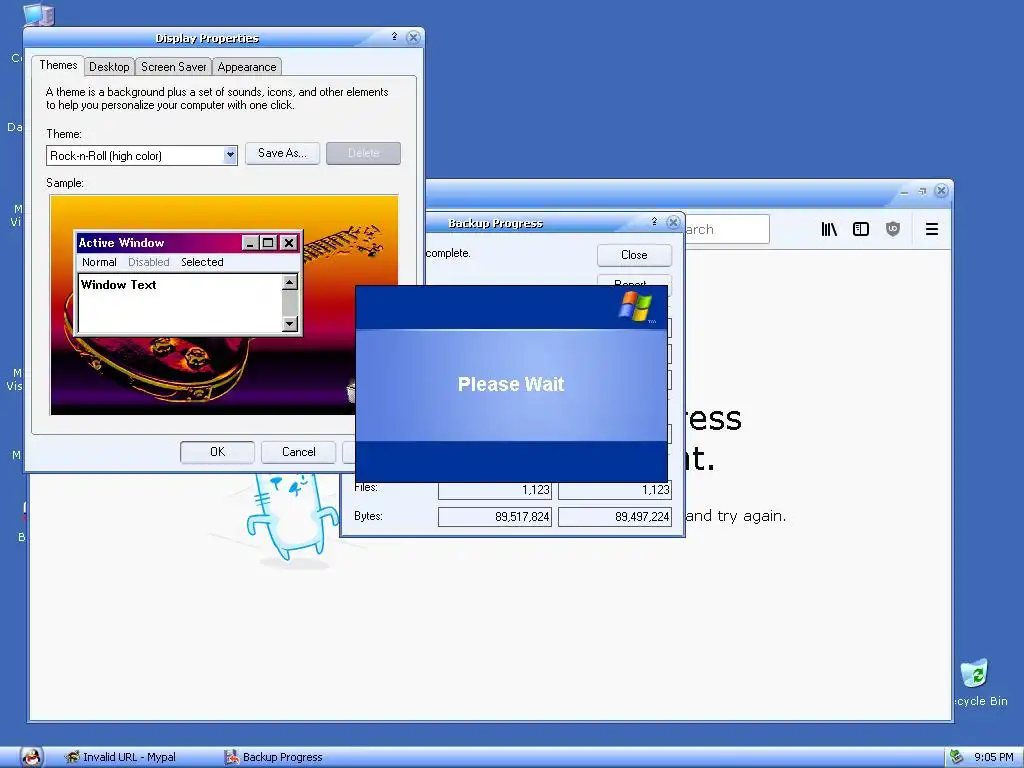Image resolution: width=1024 pixels, height=768 pixels.
Task: Click the sample Active Window close button
Action: coord(289,243)
